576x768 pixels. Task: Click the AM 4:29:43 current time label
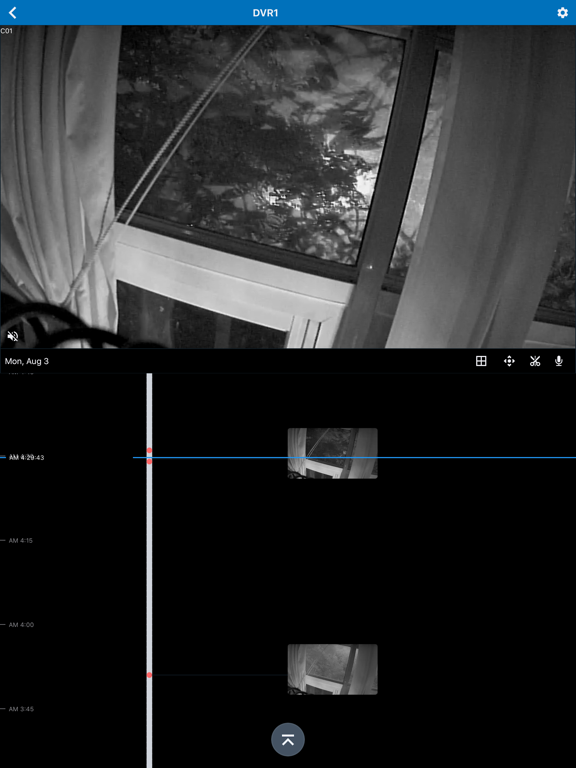pos(26,457)
